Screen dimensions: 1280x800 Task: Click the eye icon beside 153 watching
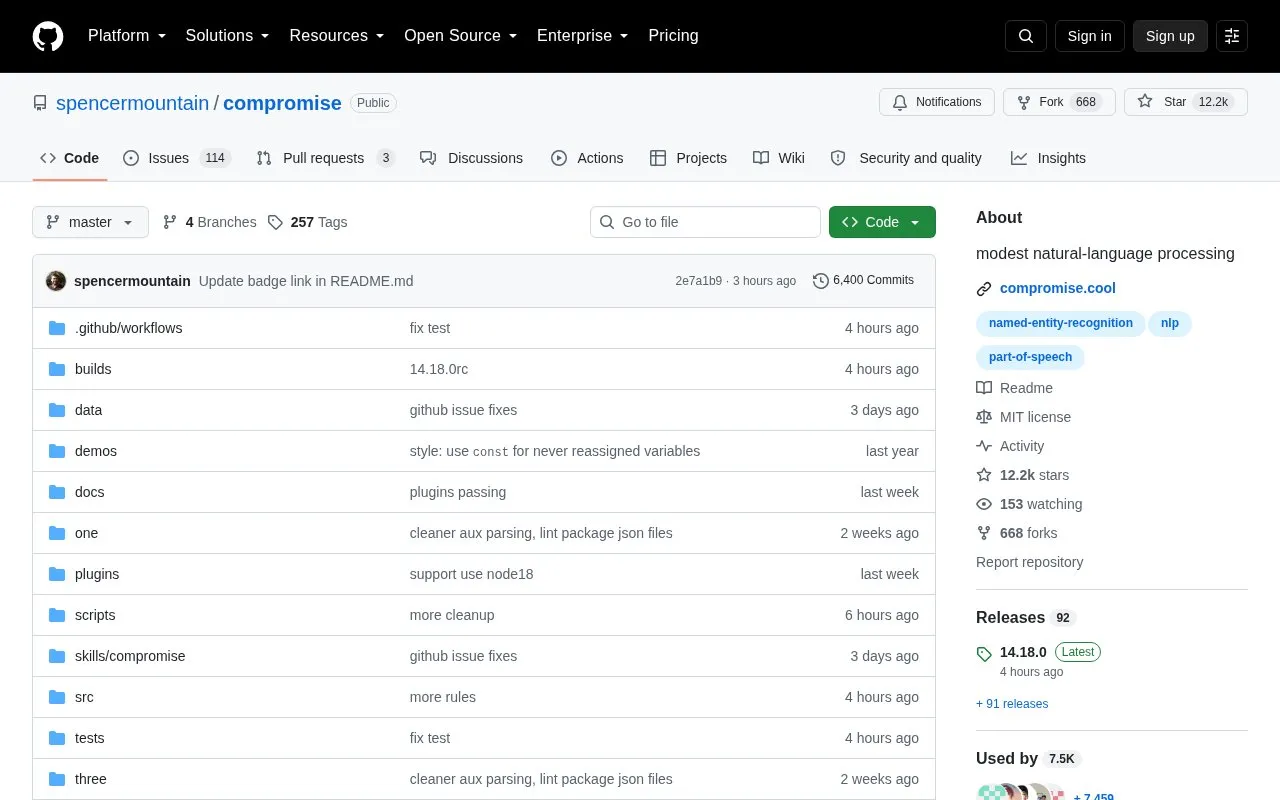click(x=984, y=504)
